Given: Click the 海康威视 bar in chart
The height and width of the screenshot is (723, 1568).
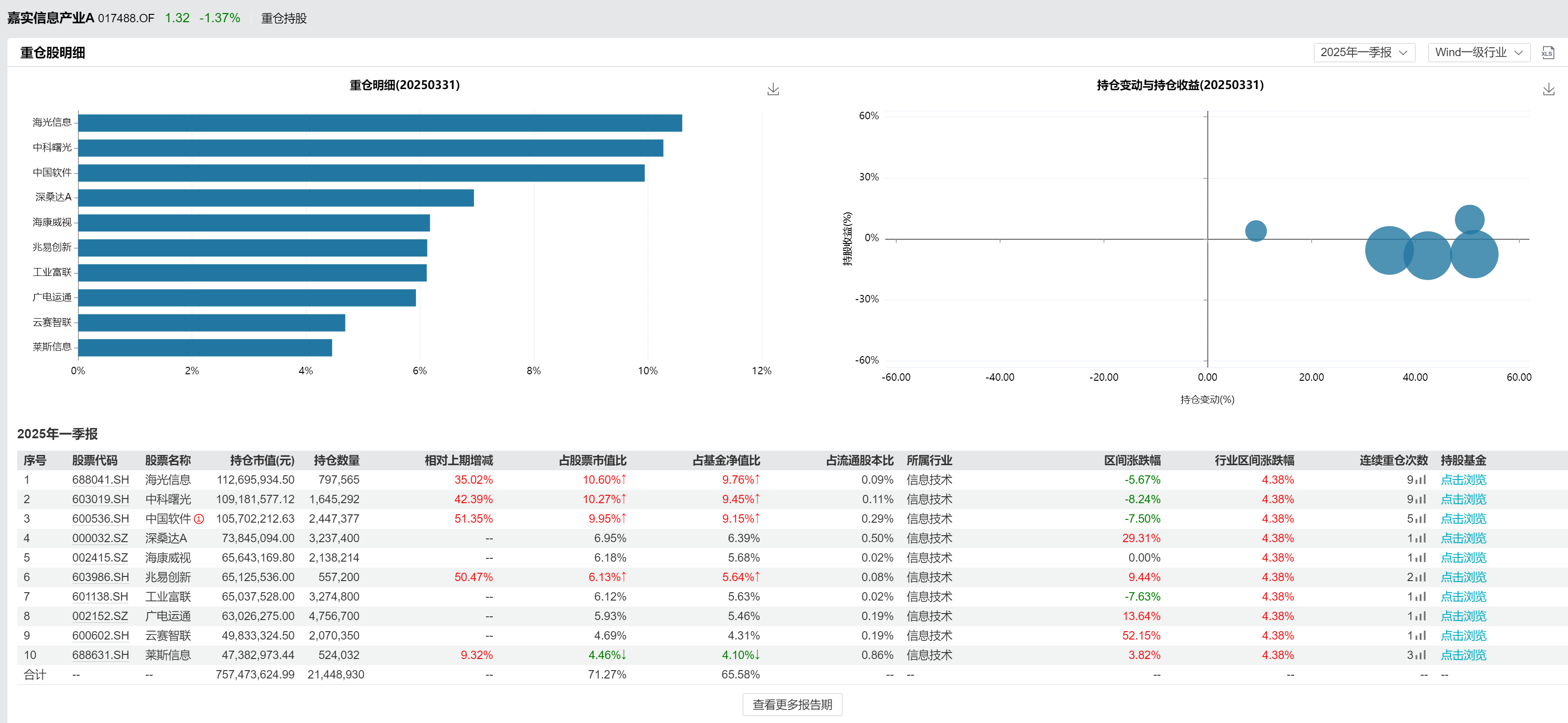Looking at the screenshot, I should click(x=254, y=223).
